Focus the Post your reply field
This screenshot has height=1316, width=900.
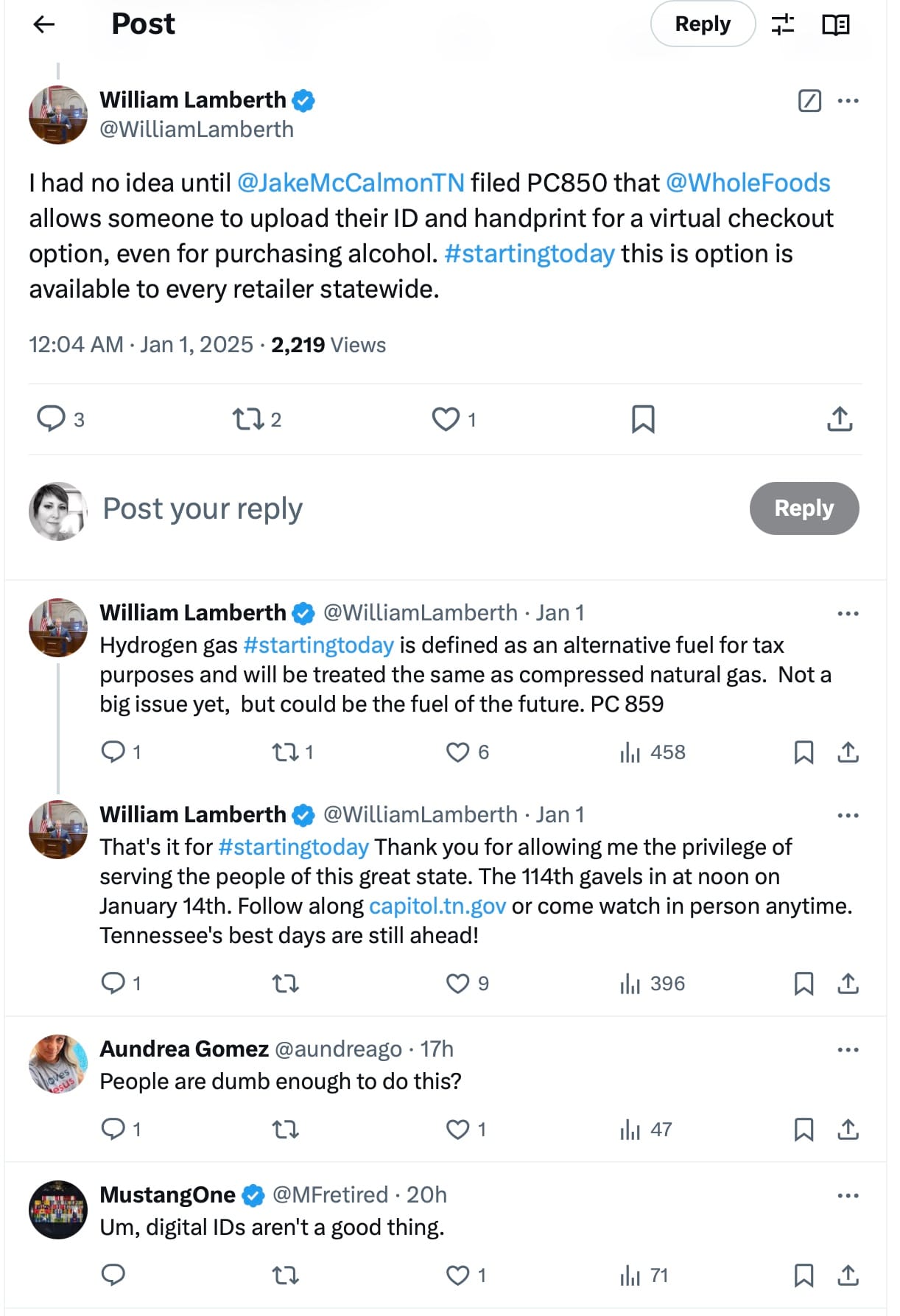368,508
